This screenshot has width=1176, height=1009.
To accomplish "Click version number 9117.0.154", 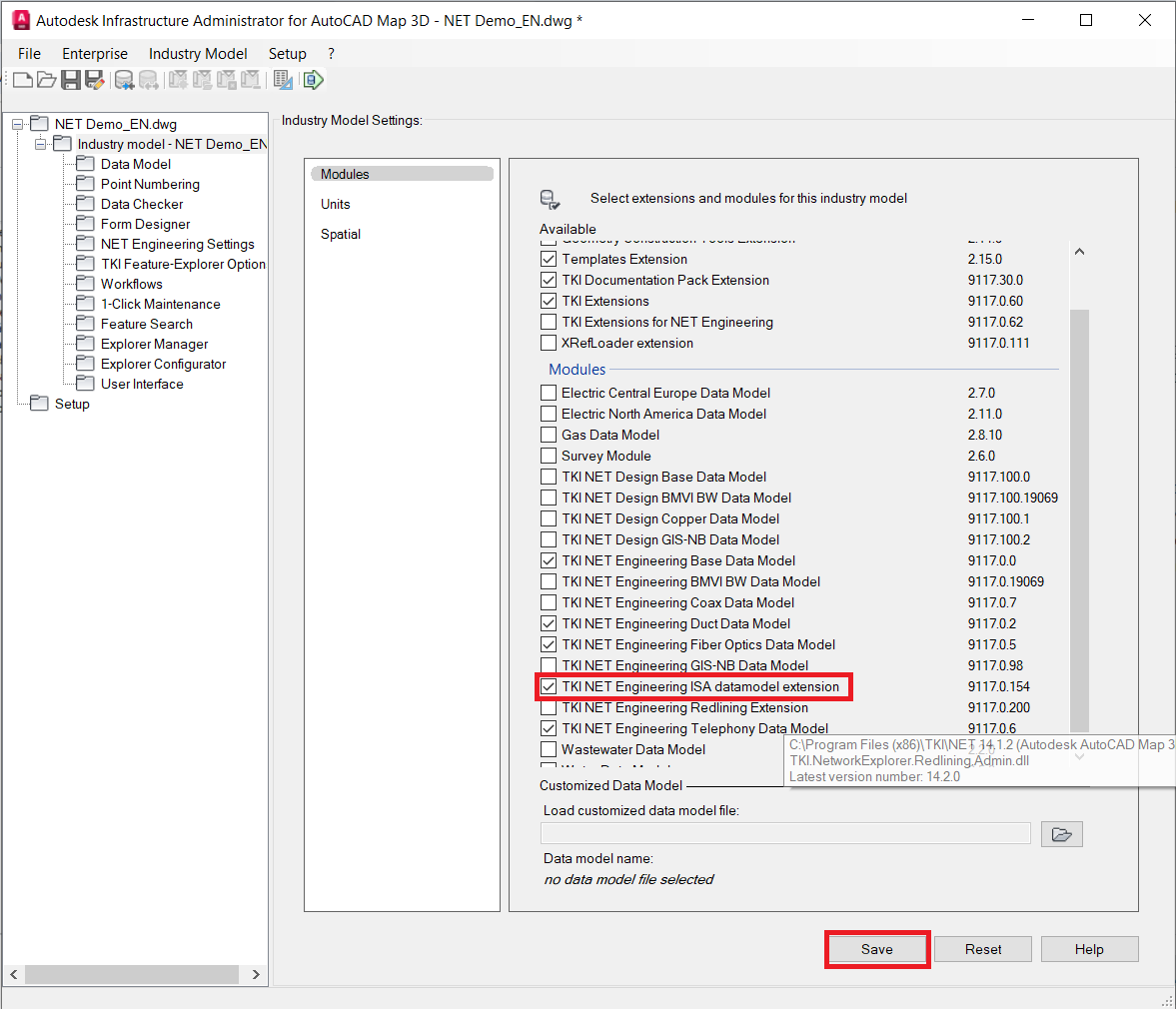I will (998, 686).
